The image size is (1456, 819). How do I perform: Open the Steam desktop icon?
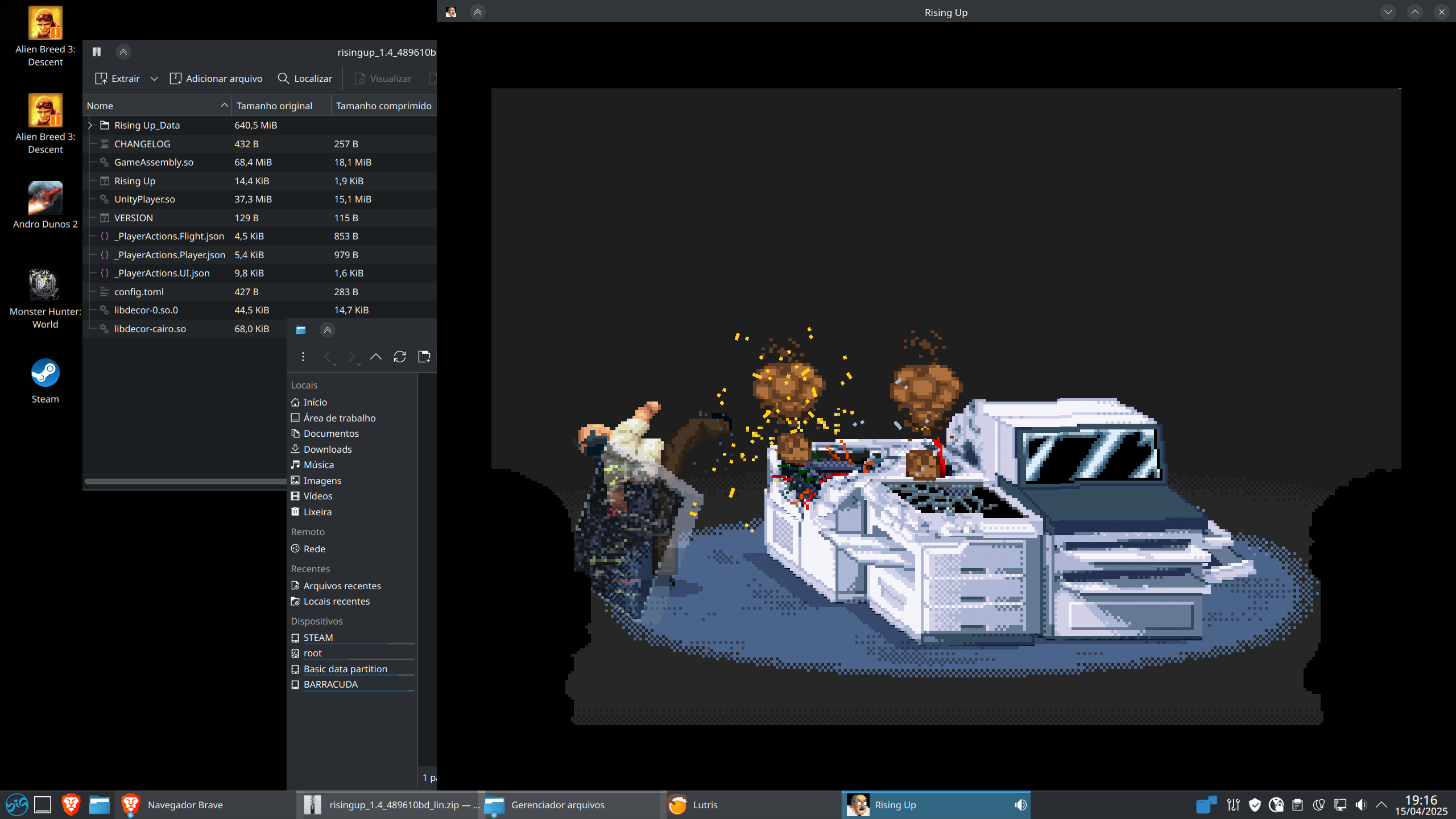tap(45, 380)
